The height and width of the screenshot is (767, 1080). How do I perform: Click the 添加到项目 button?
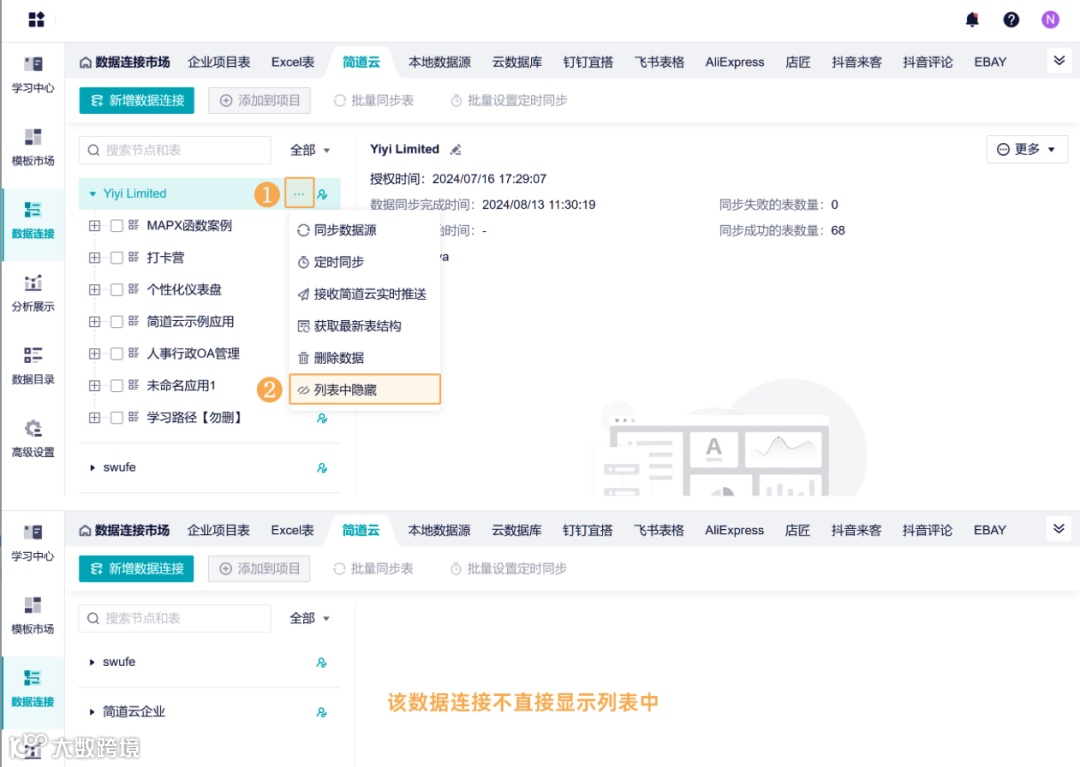pyautogui.click(x=260, y=100)
